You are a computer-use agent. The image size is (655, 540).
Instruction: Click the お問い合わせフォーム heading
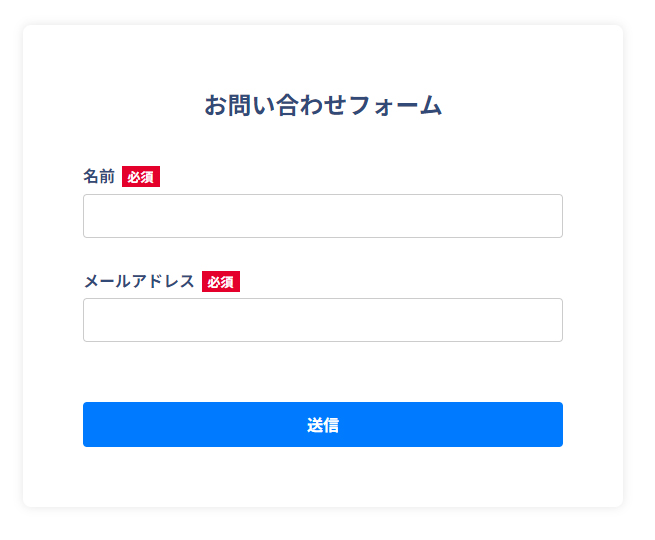[323, 105]
